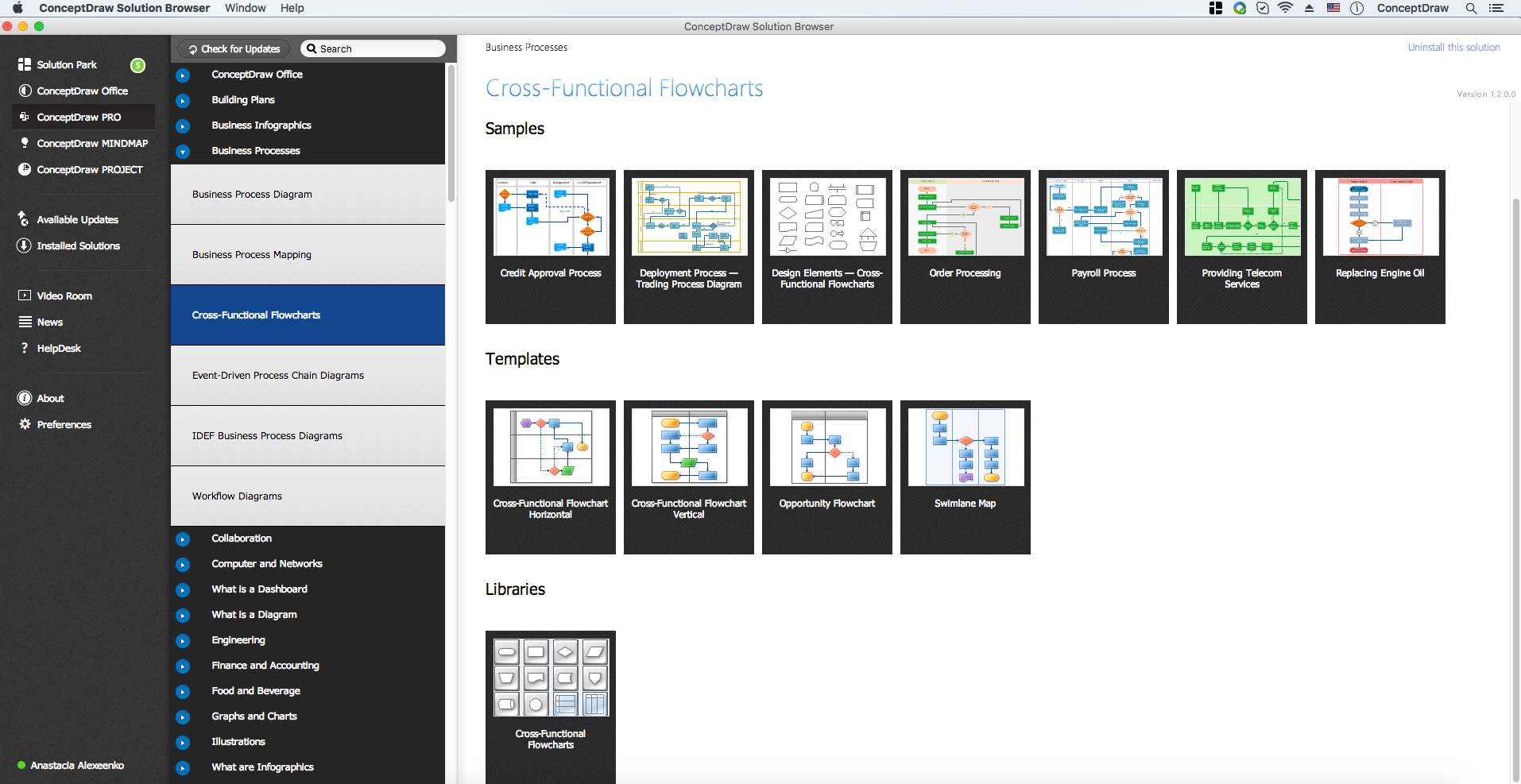Expand What are Infographics category

[183, 767]
